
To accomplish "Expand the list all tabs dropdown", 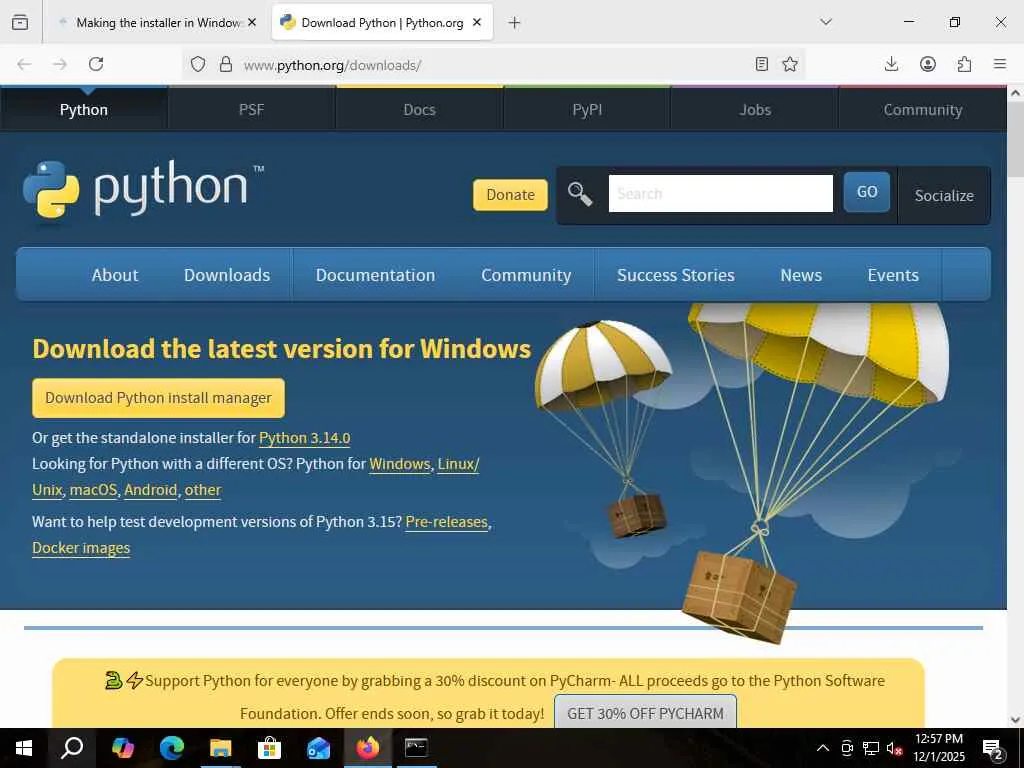I will (826, 22).
